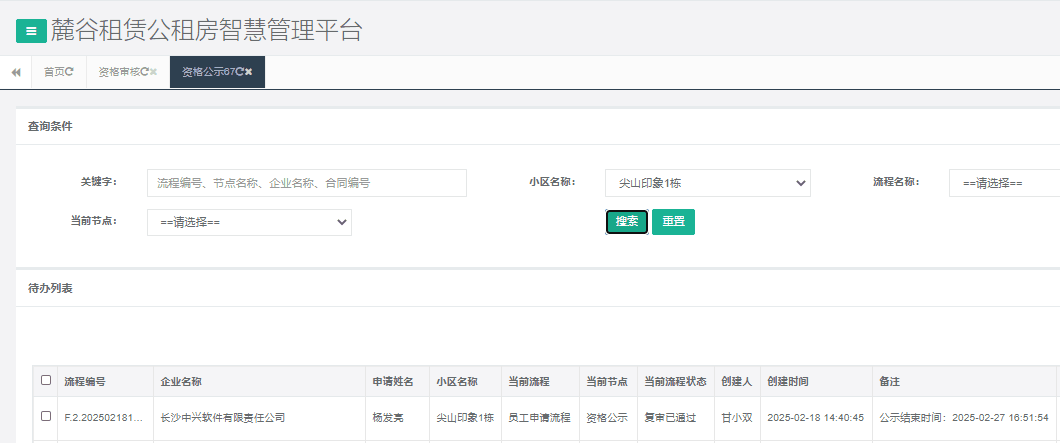Close the 资格公示67 tab with its X

pos(249,72)
